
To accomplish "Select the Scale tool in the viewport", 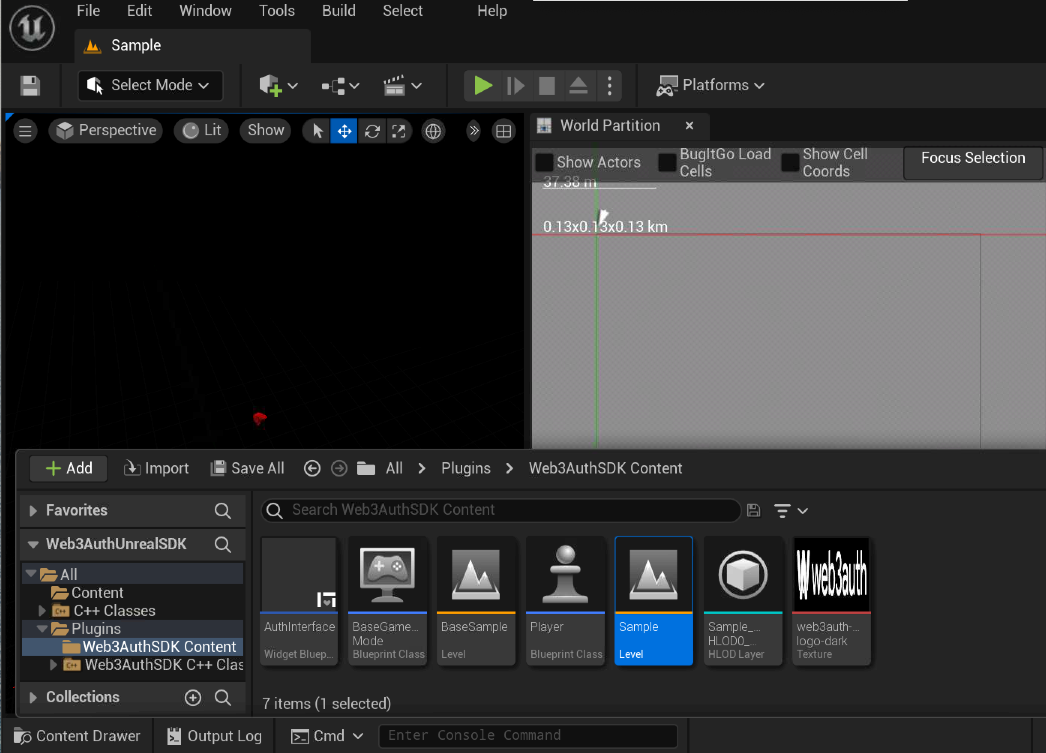I will point(400,131).
